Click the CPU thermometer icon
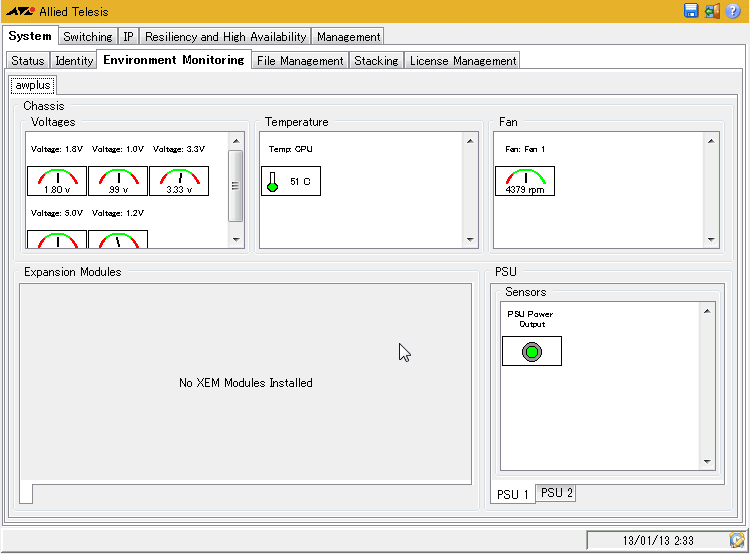The image size is (750, 555). [x=273, y=182]
